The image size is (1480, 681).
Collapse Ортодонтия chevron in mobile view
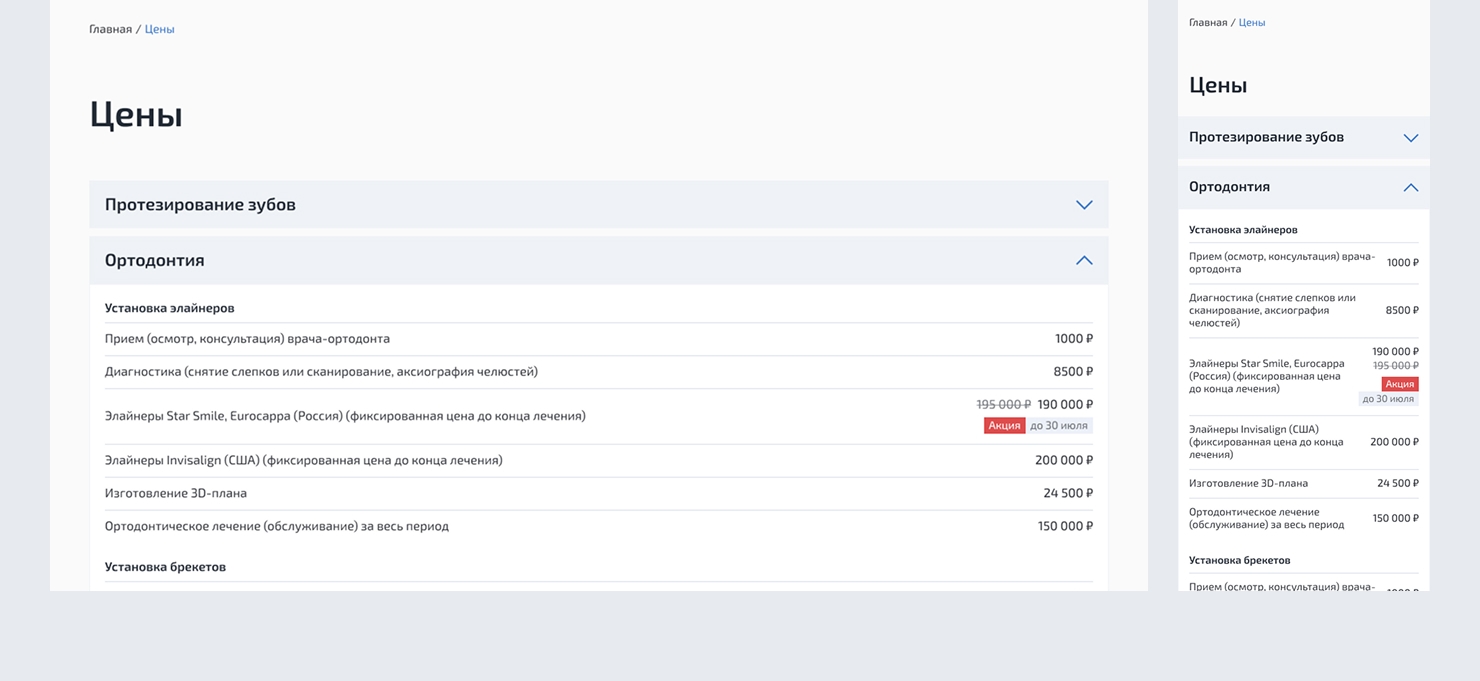(1411, 187)
